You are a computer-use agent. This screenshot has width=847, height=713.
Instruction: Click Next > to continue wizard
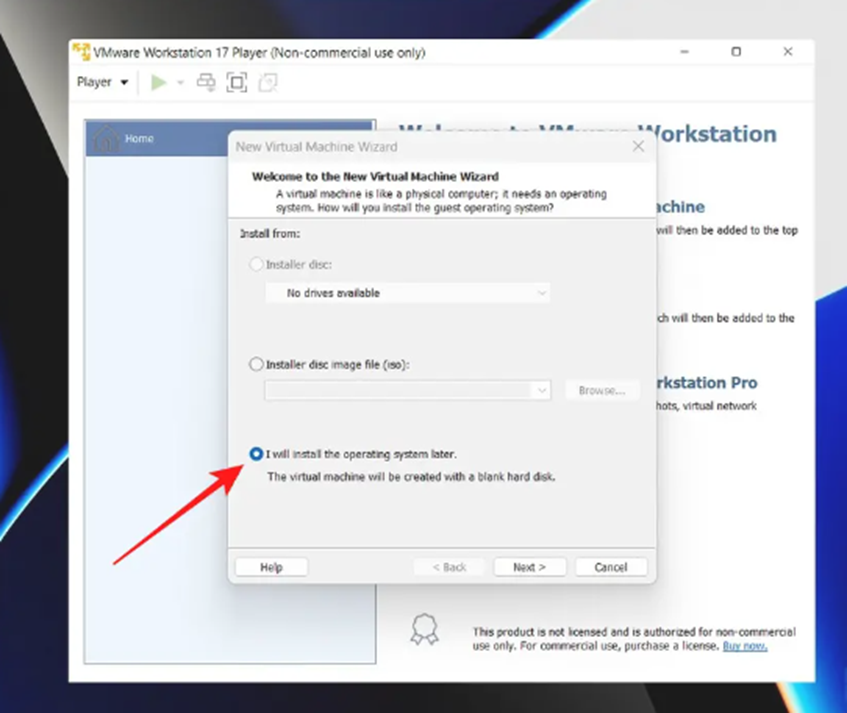pyautogui.click(x=530, y=567)
